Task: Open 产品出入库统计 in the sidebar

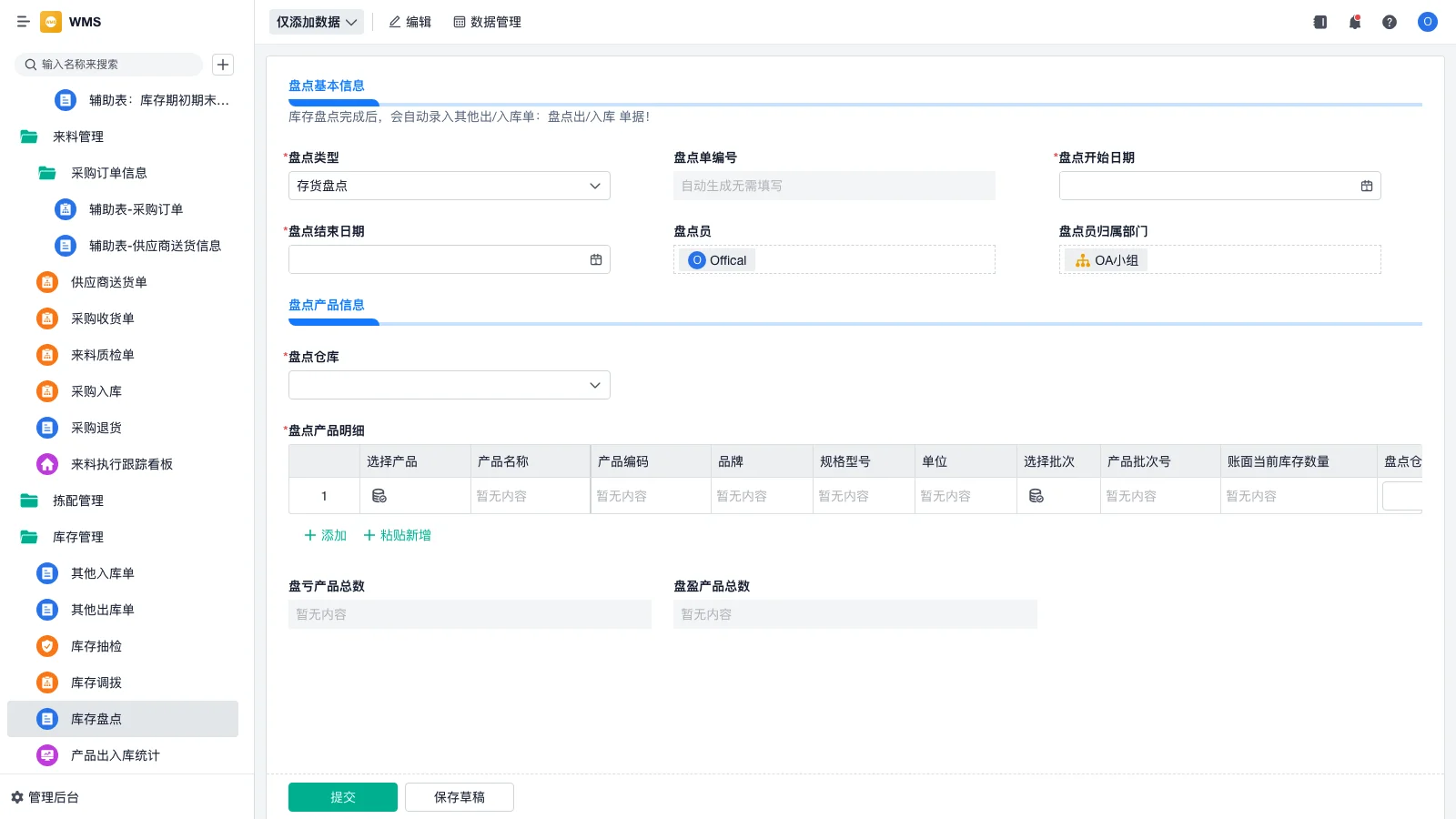Action: (123, 755)
